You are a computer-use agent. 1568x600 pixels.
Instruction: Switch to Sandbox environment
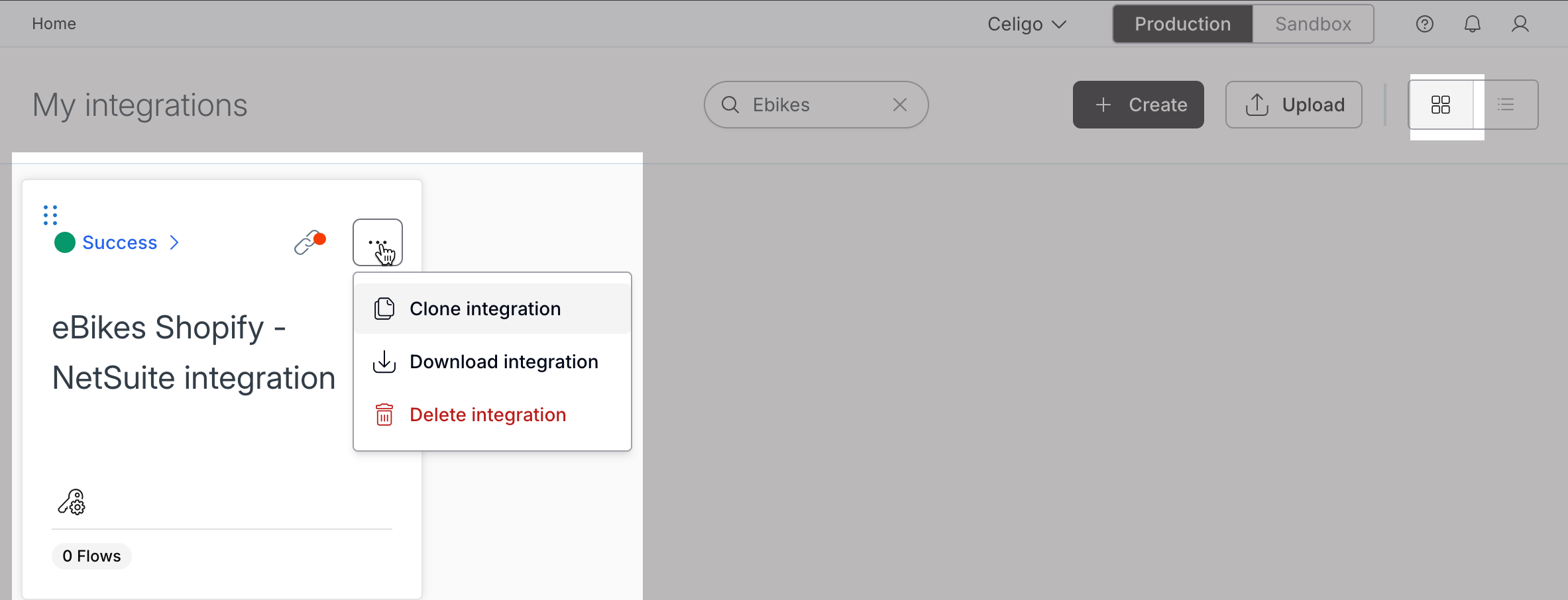pos(1313,24)
